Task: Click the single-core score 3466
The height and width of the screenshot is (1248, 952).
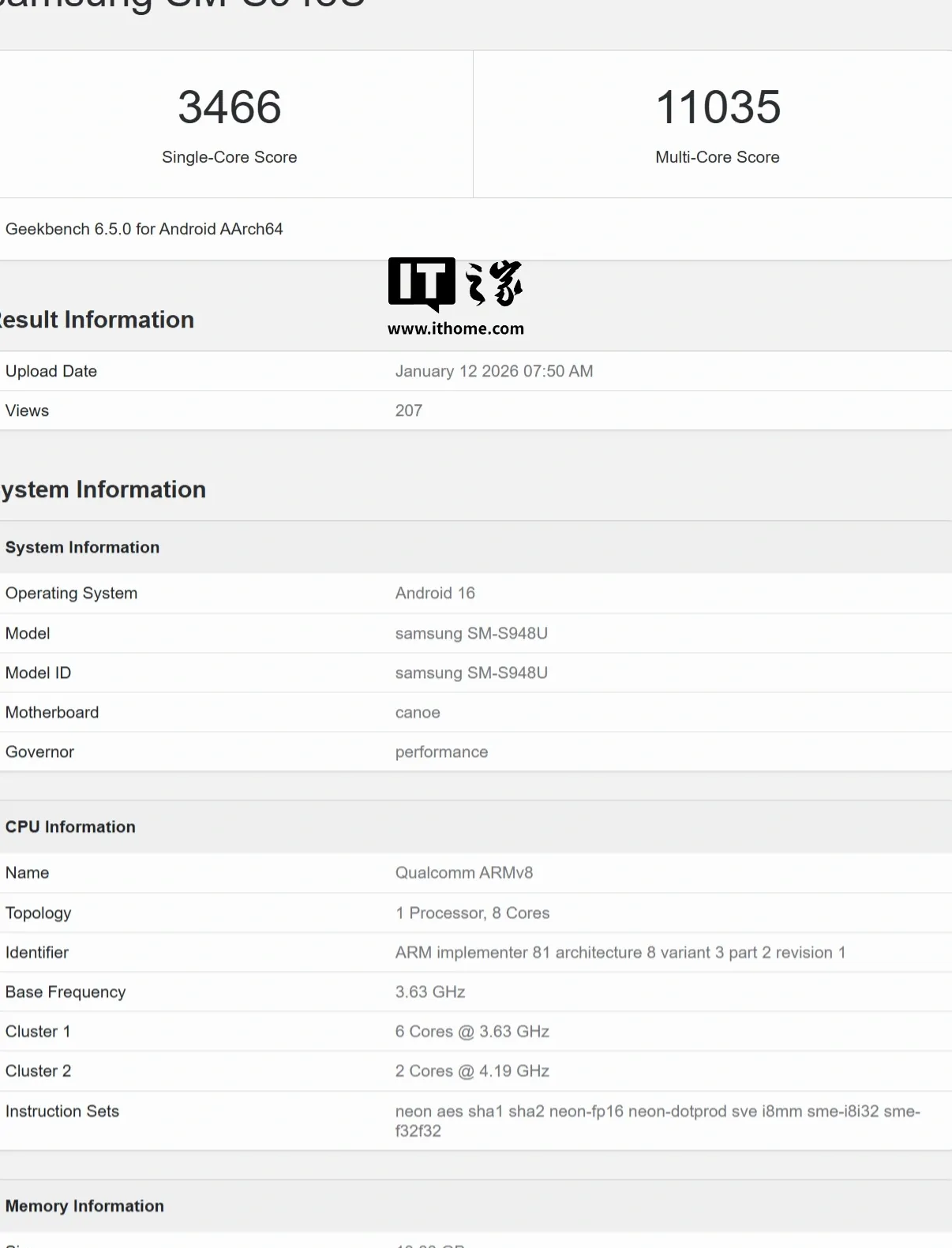Action: 229,107
